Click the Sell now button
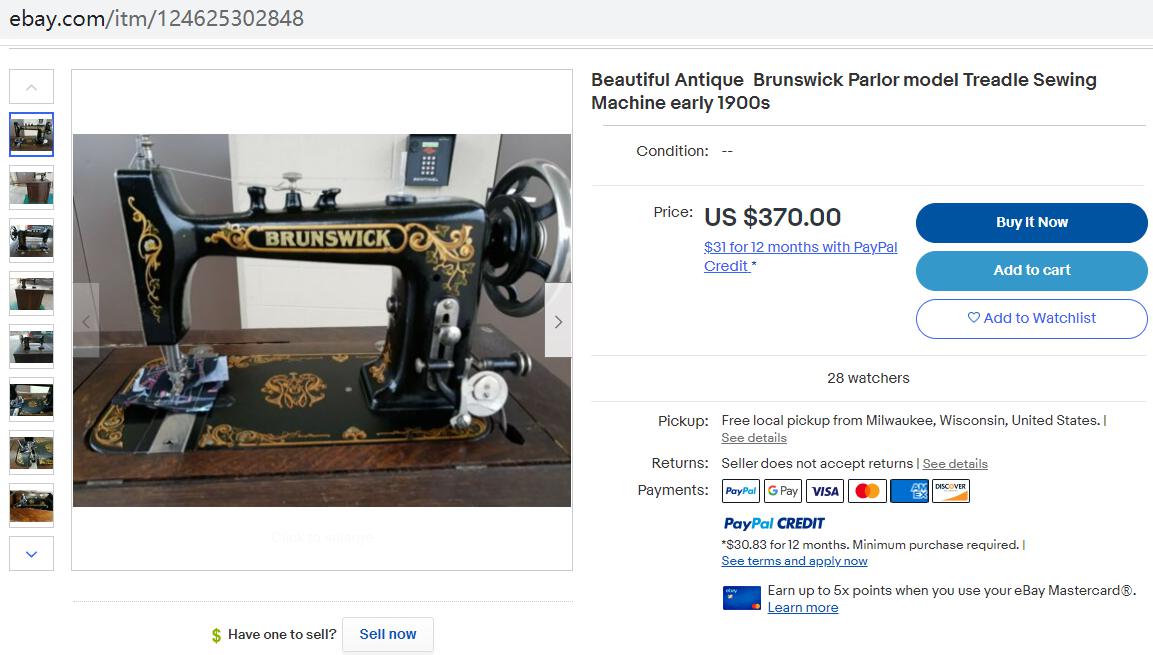1153x655 pixels. point(388,634)
